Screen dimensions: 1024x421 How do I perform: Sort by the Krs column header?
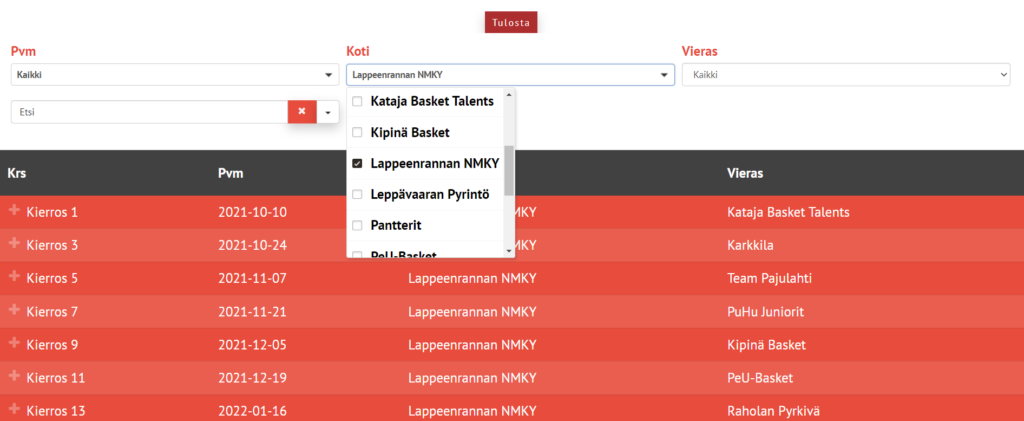16,174
